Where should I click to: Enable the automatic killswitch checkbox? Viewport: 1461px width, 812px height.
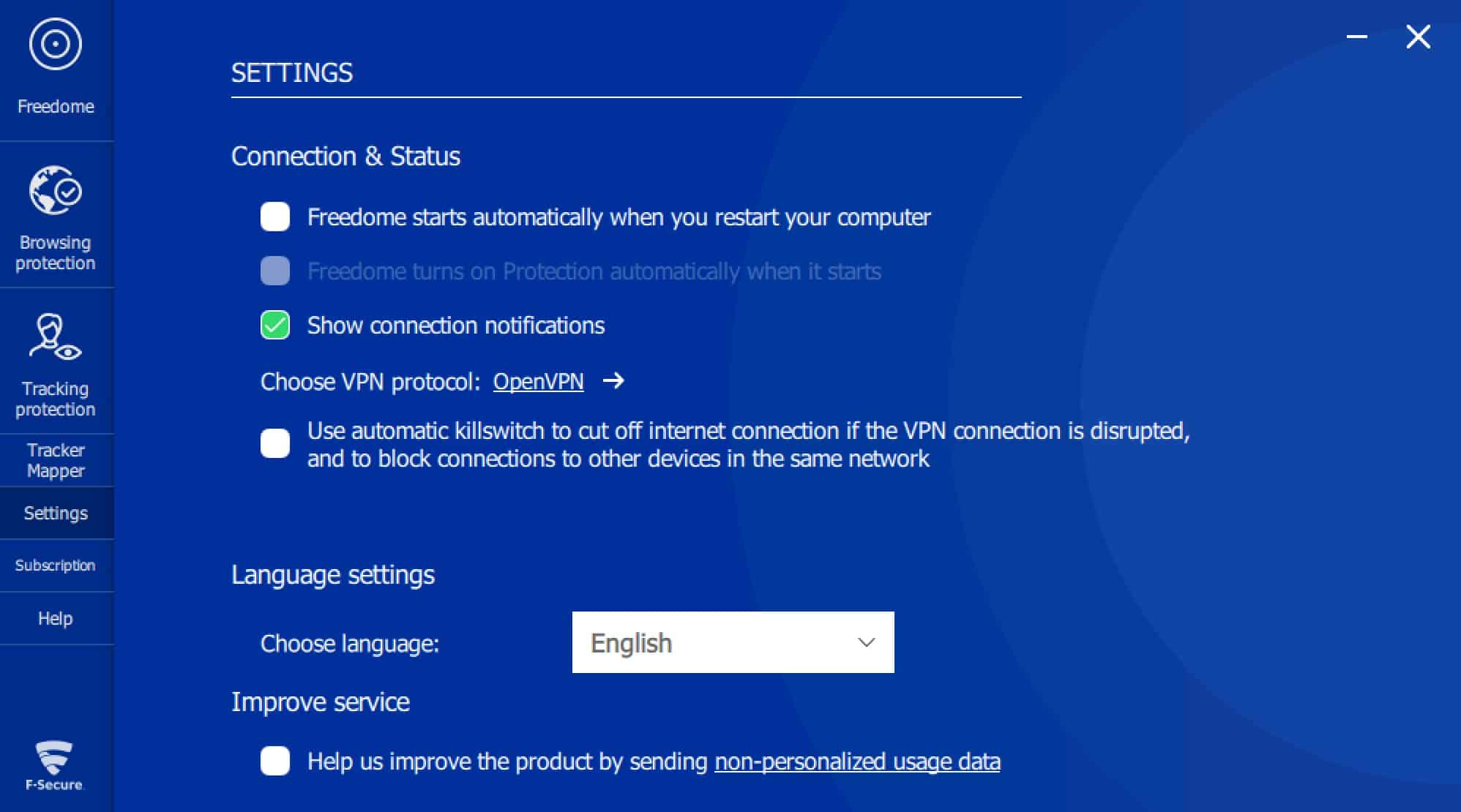[x=275, y=443]
